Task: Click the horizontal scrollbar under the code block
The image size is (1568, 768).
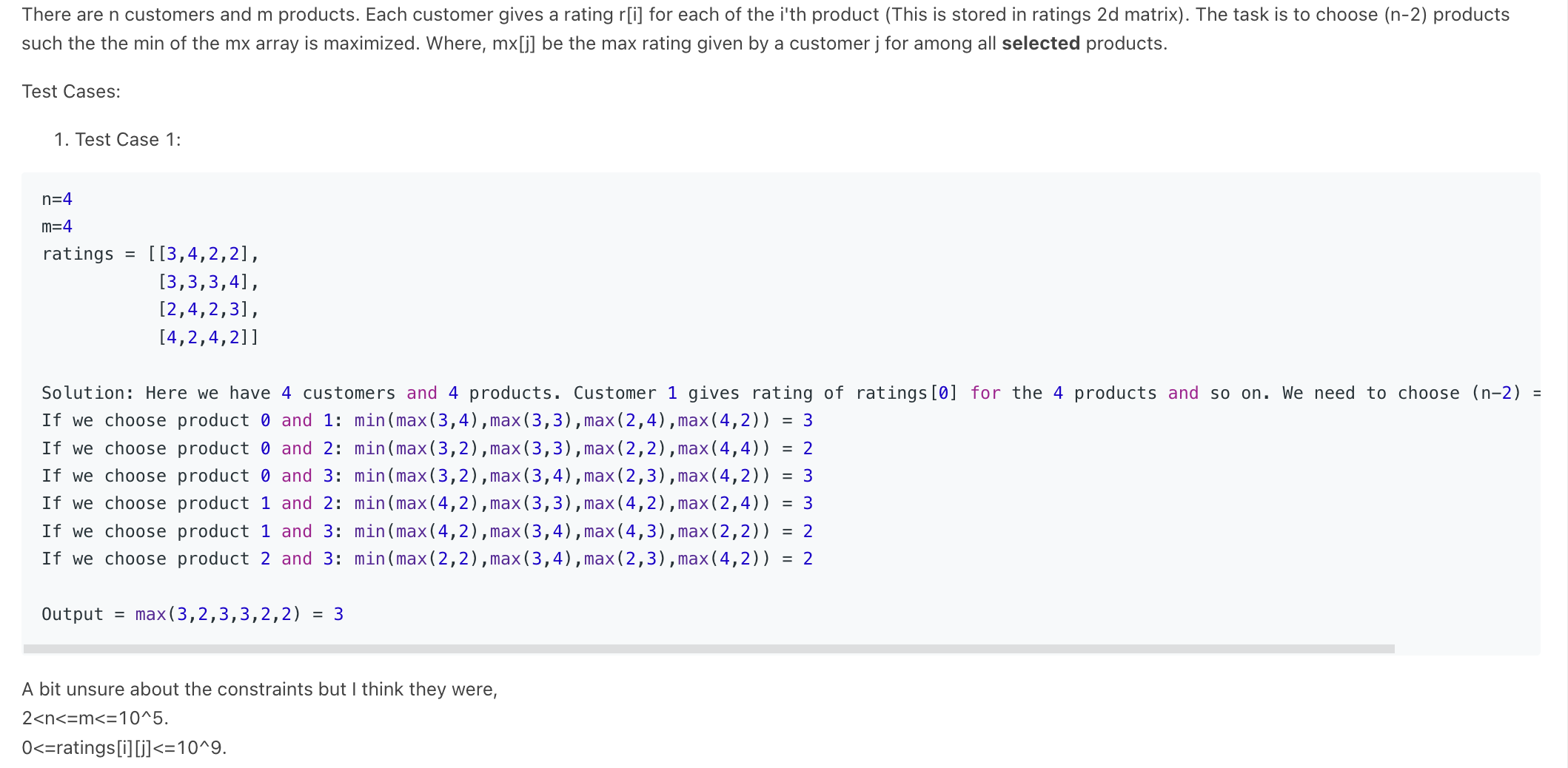Action: [708, 649]
